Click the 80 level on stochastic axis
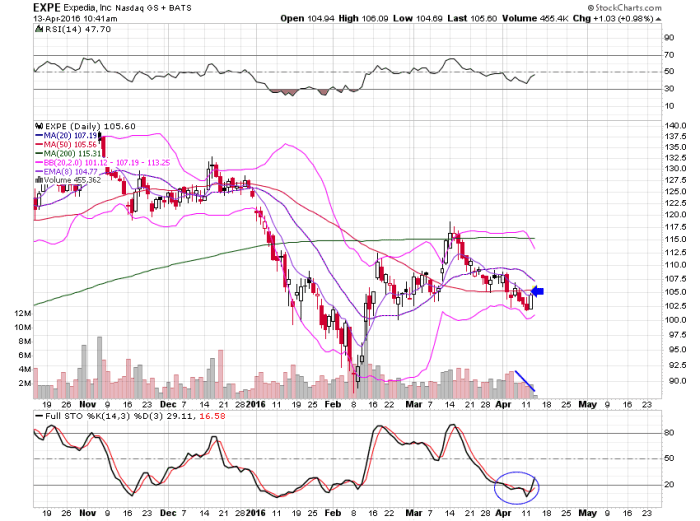Screen dimensions: 700x521 click(x=669, y=433)
